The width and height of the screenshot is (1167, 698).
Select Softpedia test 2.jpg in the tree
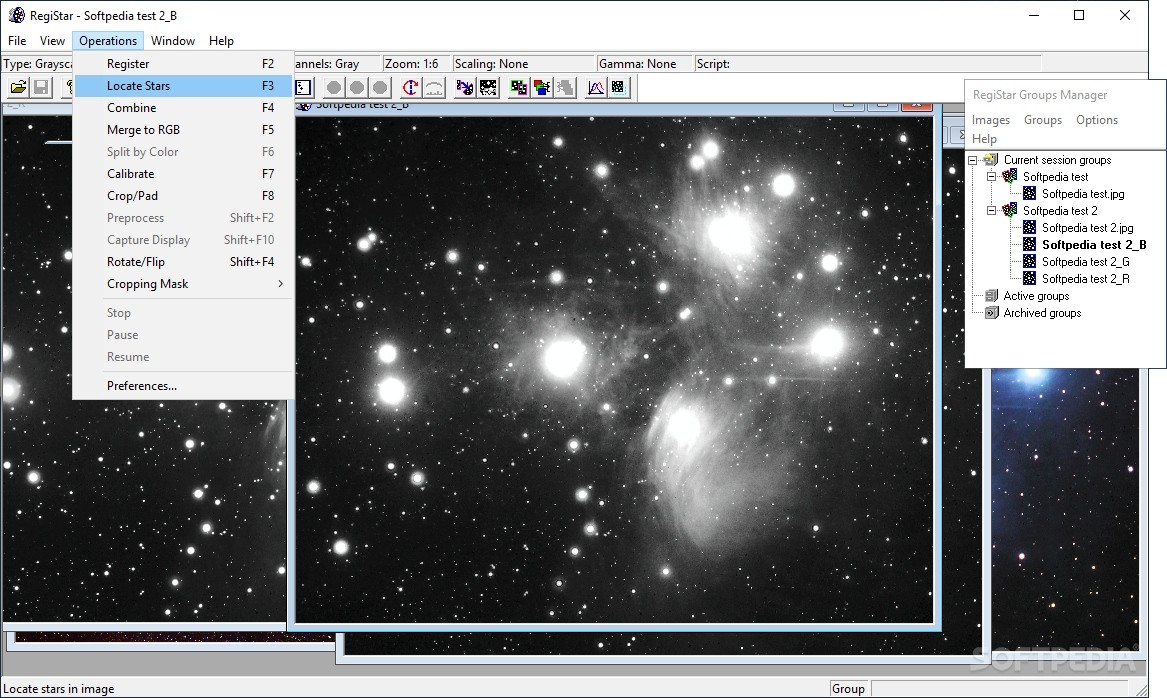pos(1087,228)
